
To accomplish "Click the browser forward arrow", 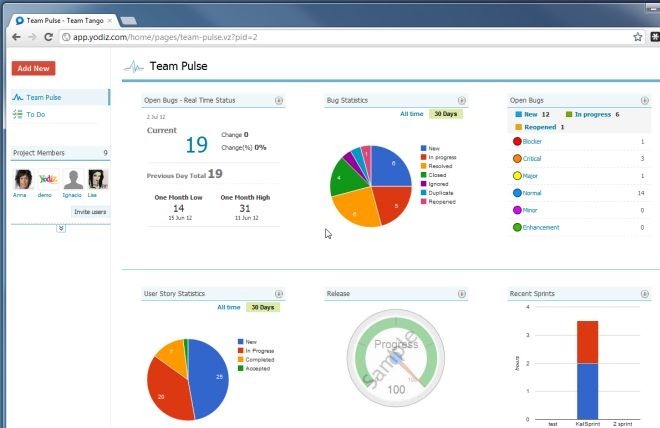I will tap(32, 37).
